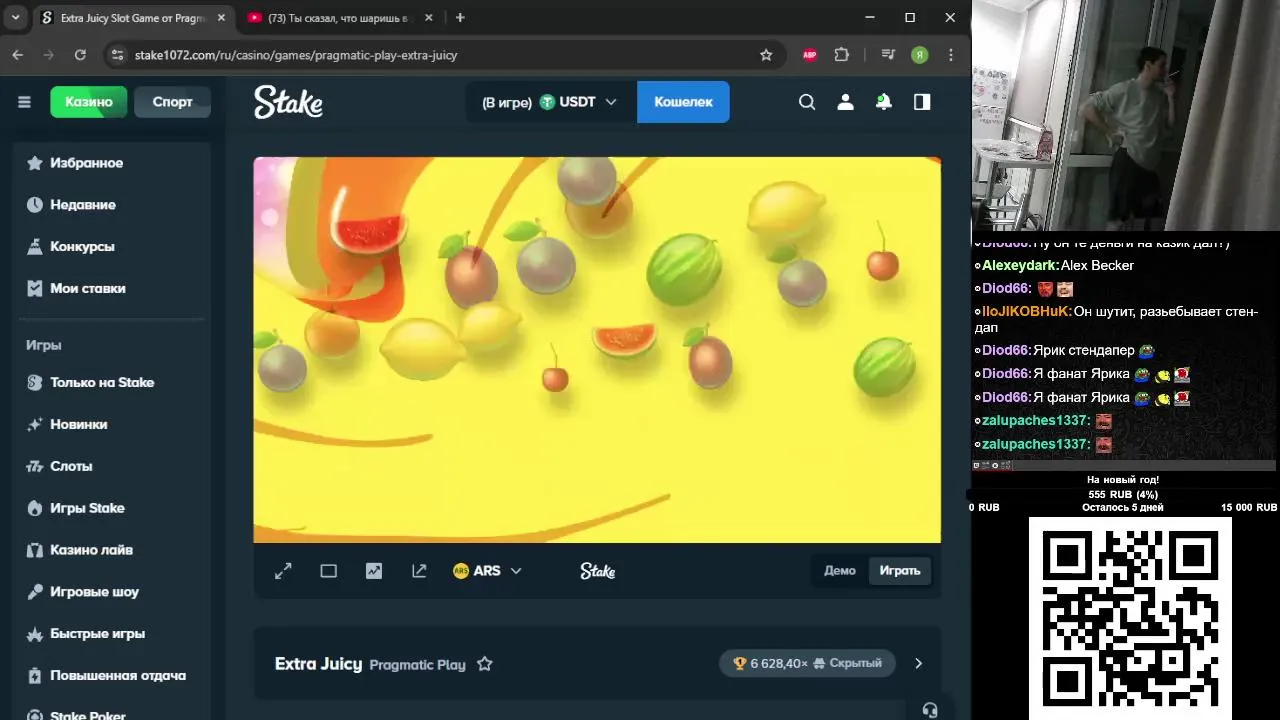1280x720 pixels.
Task: Open the live support headset icon
Action: (x=930, y=710)
